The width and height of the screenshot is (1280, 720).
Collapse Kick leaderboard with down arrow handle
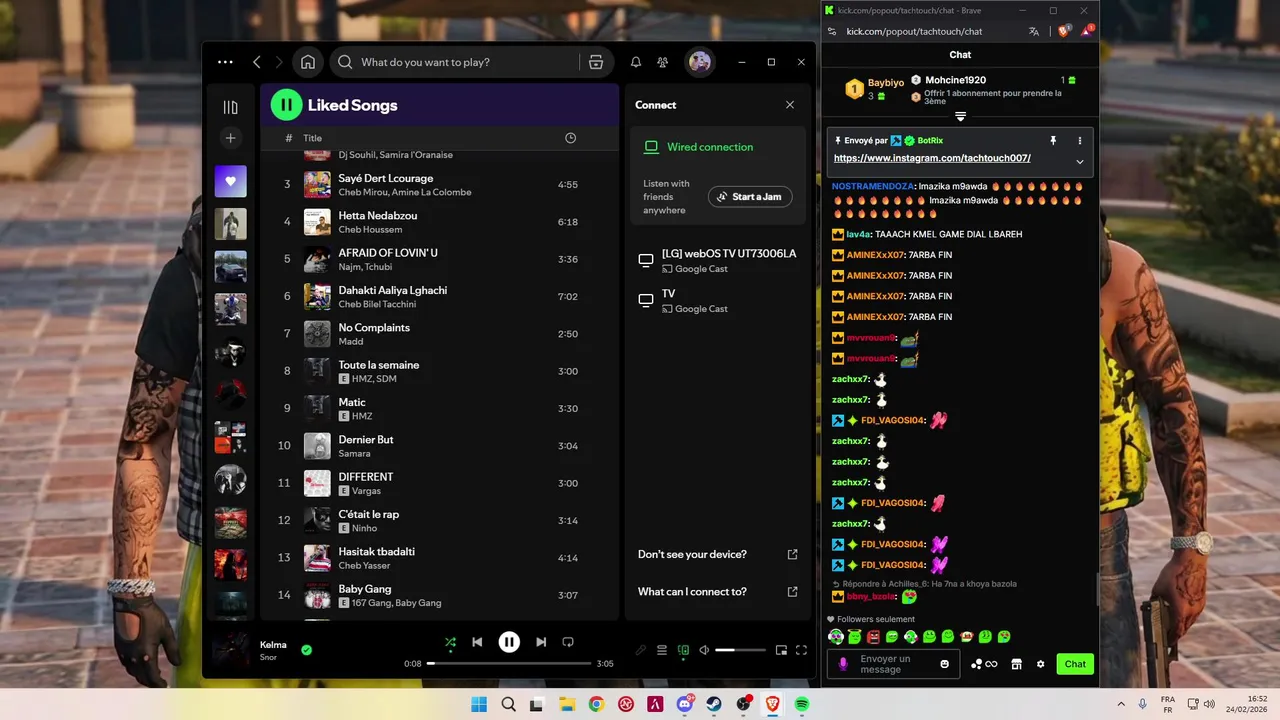pyautogui.click(x=960, y=117)
